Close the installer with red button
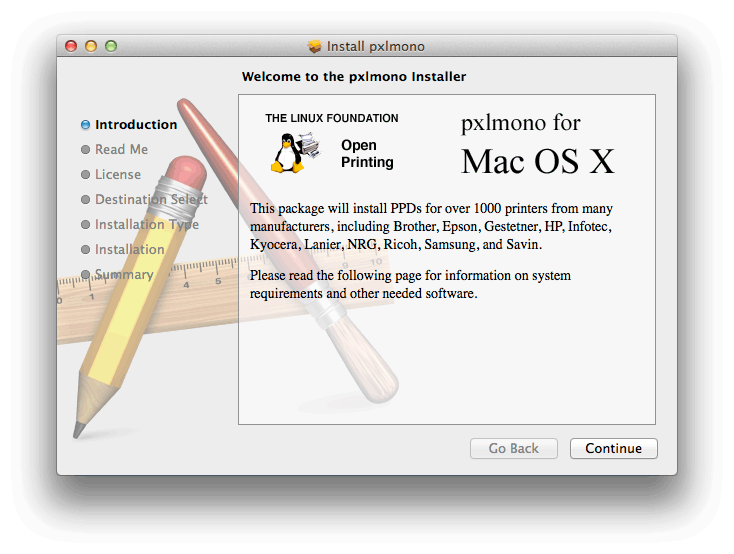 [71, 46]
